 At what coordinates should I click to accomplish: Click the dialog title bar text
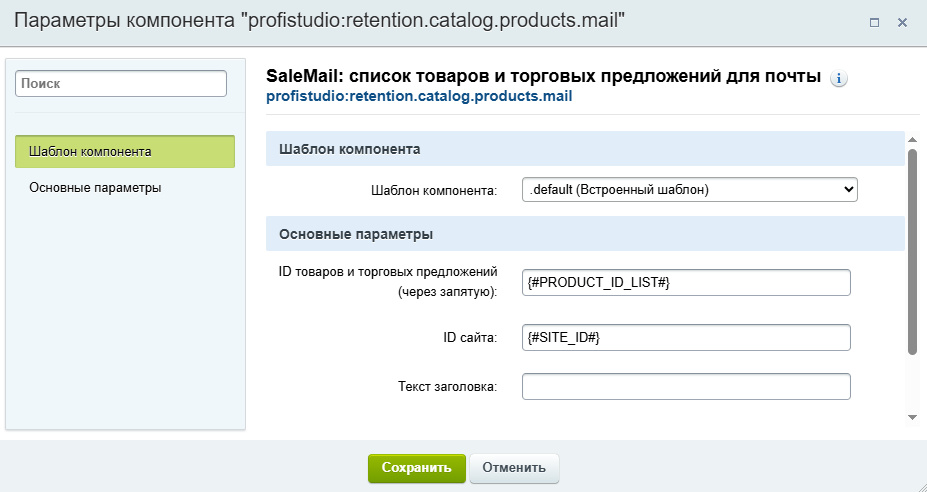point(320,22)
